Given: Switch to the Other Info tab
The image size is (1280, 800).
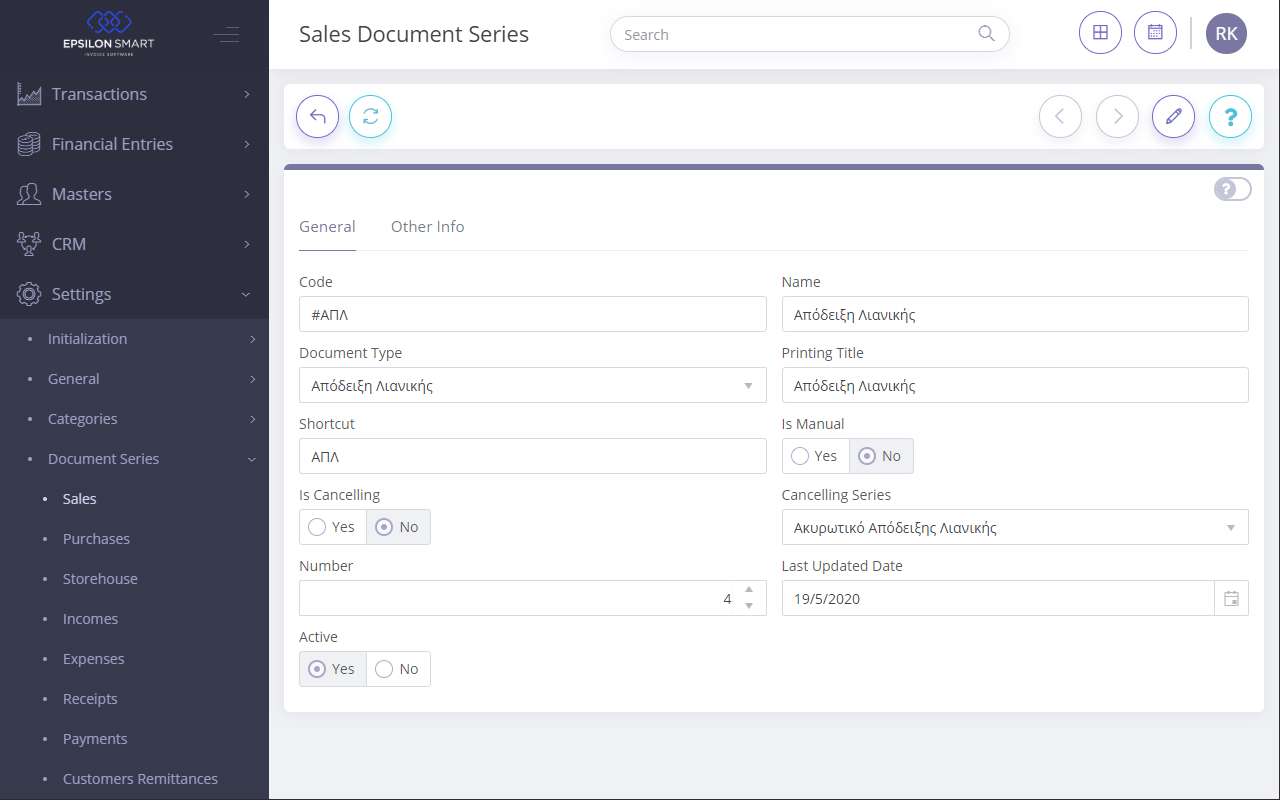Looking at the screenshot, I should (428, 226).
